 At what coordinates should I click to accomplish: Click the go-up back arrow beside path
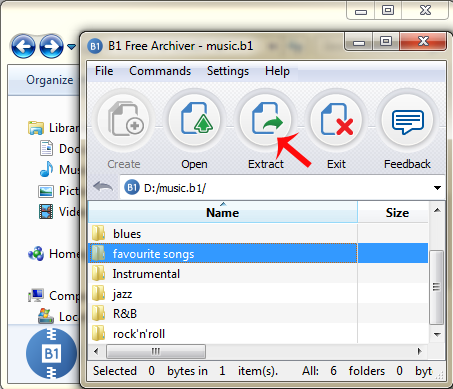coord(103,186)
